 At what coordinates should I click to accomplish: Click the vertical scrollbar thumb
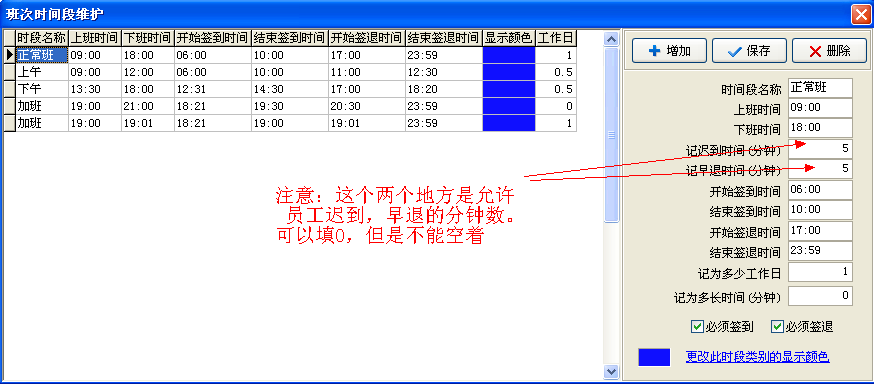pos(611,135)
